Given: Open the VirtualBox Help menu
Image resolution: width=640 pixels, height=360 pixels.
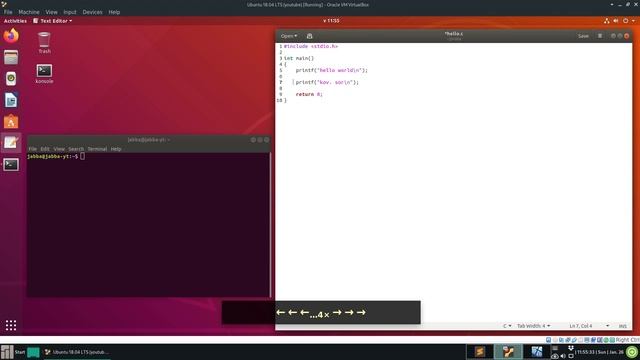Looking at the screenshot, I should coord(114,12).
